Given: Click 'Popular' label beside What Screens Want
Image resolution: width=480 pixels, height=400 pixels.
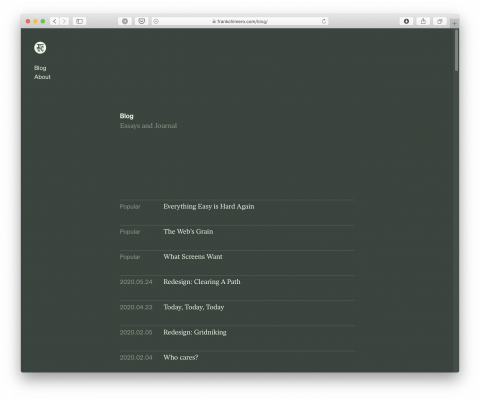Looking at the screenshot, I should pos(130,257).
